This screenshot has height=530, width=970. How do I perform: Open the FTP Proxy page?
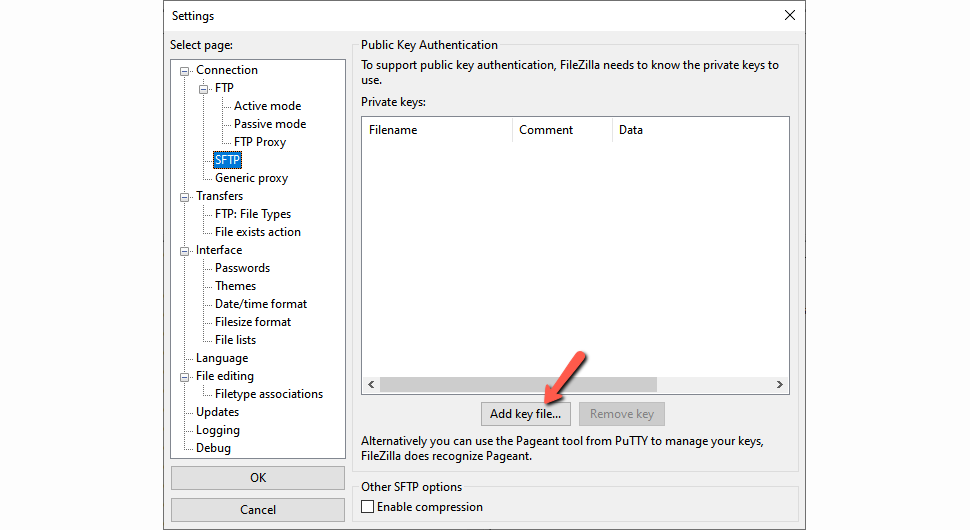point(260,142)
